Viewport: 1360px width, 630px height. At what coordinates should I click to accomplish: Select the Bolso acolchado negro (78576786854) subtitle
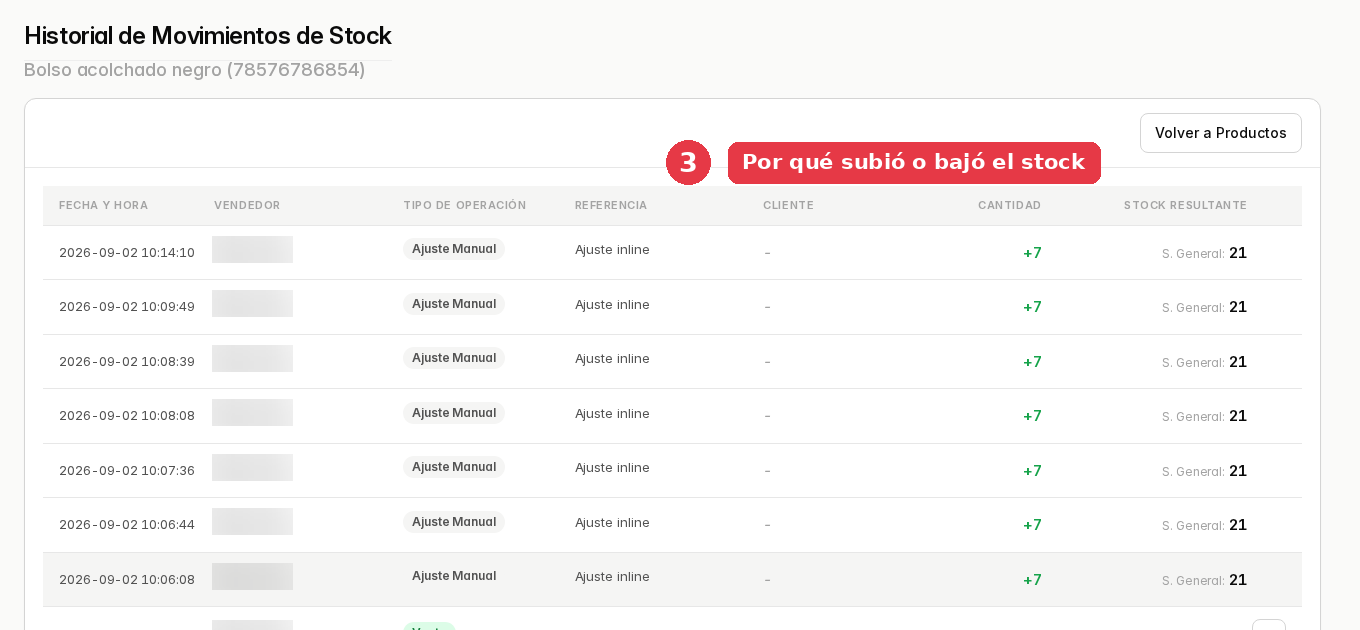(195, 70)
